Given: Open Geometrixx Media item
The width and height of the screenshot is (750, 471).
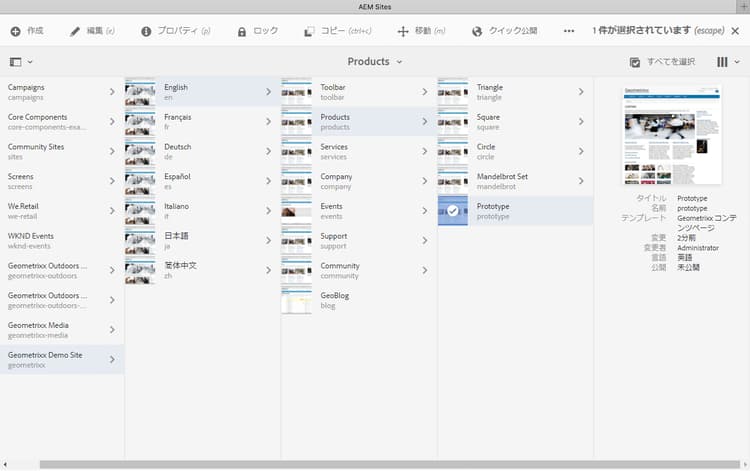Looking at the screenshot, I should coord(62,329).
